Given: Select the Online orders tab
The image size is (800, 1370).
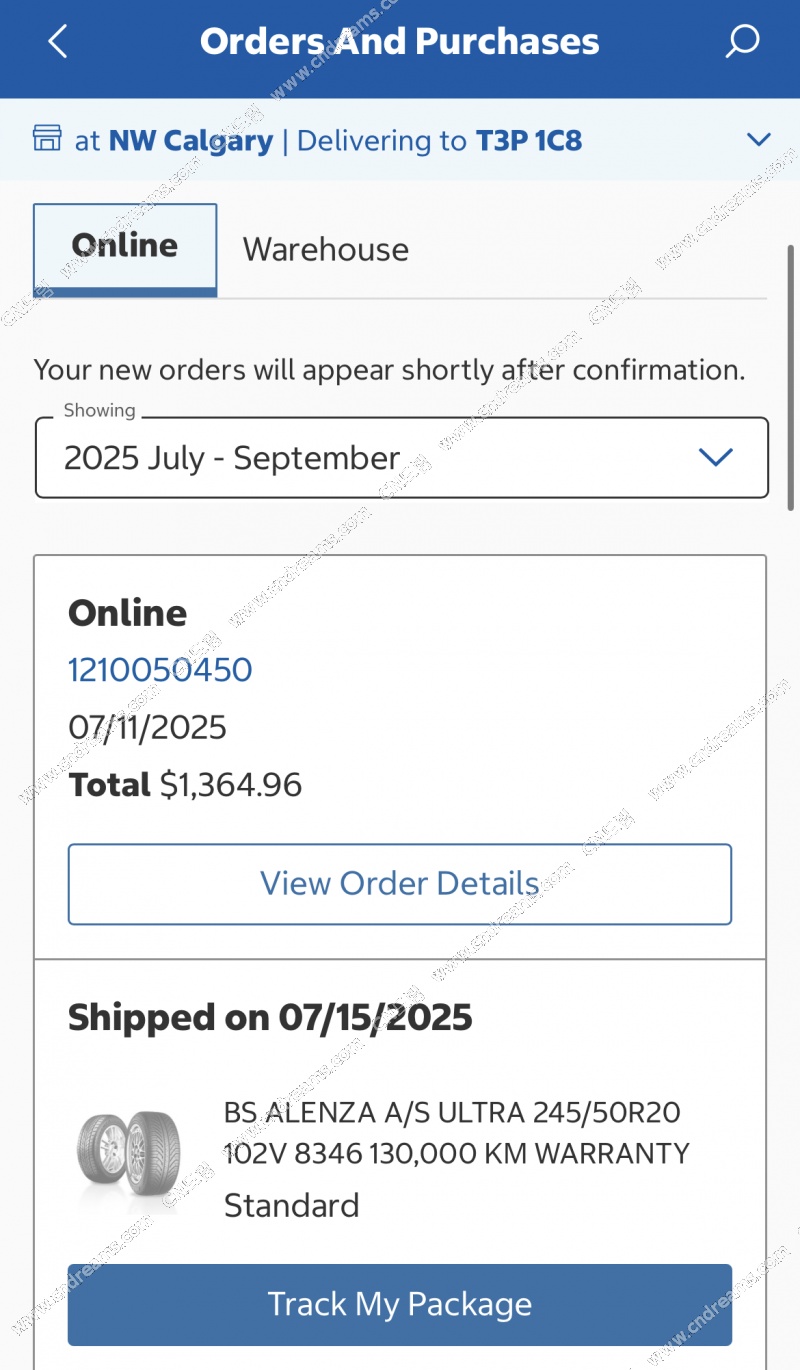Looking at the screenshot, I should [x=125, y=247].
